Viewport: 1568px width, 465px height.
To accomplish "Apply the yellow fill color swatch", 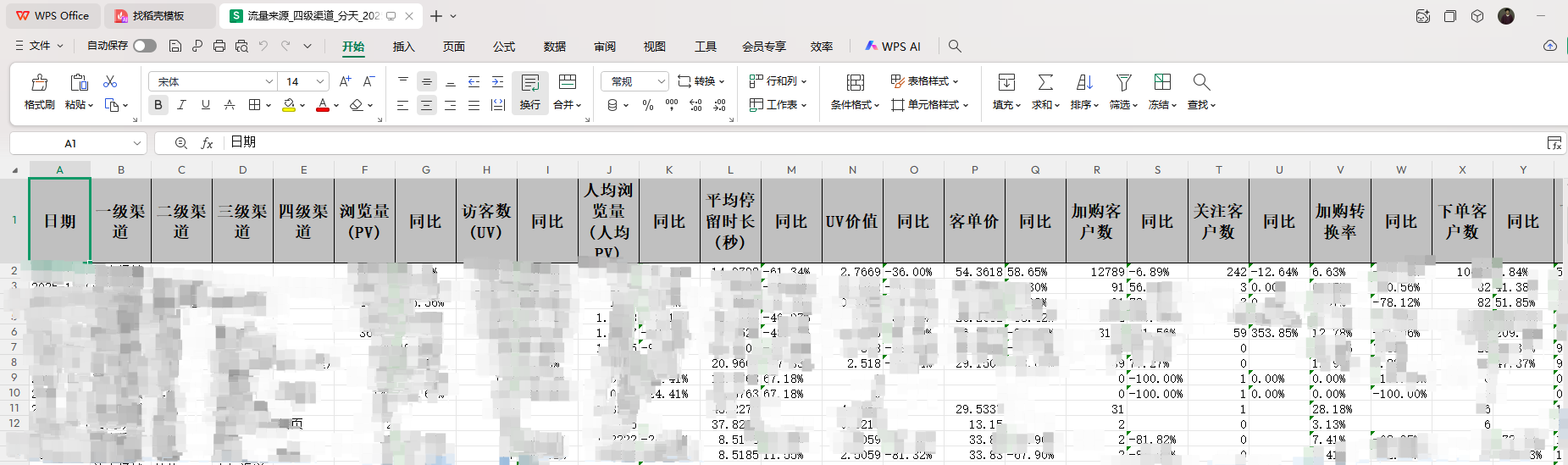I will [289, 105].
